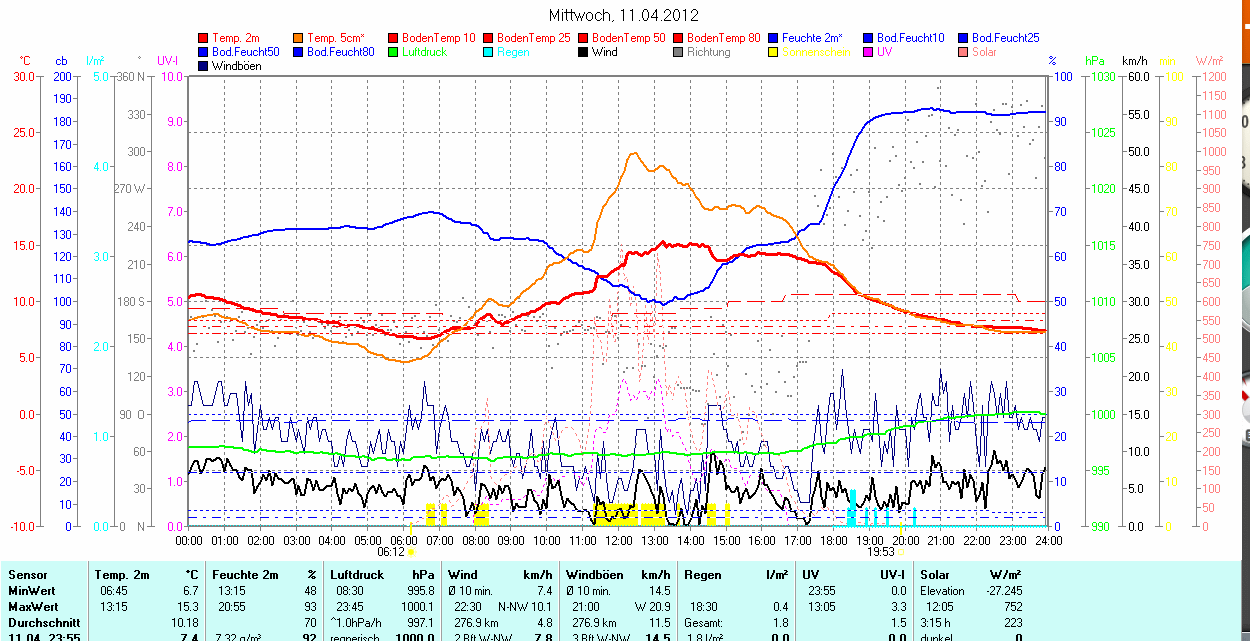The height and width of the screenshot is (641, 1250).
Task: Click the blue Feuchte 2m legend marker
Action: [x=774, y=38]
